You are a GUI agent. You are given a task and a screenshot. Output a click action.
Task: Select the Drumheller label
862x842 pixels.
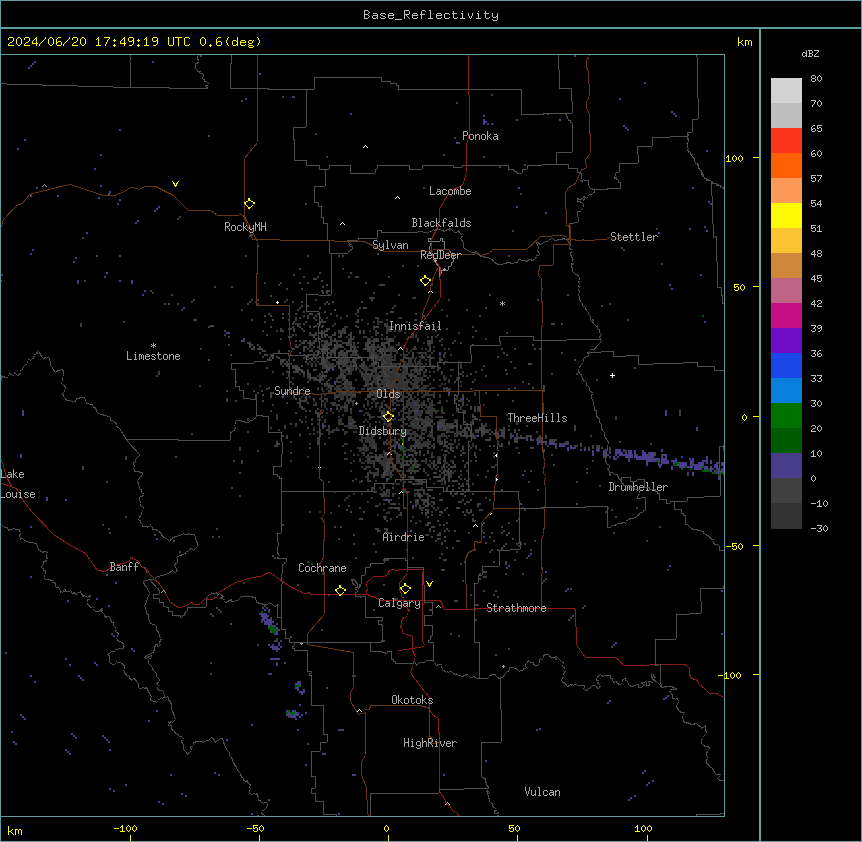tap(638, 487)
